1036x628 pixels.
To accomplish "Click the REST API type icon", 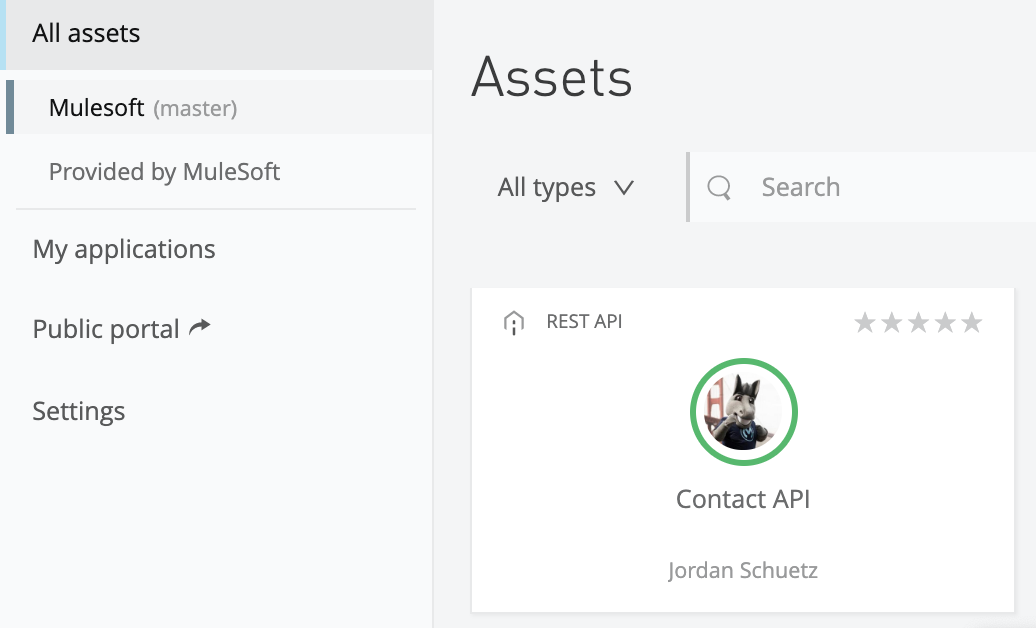I will click(513, 323).
